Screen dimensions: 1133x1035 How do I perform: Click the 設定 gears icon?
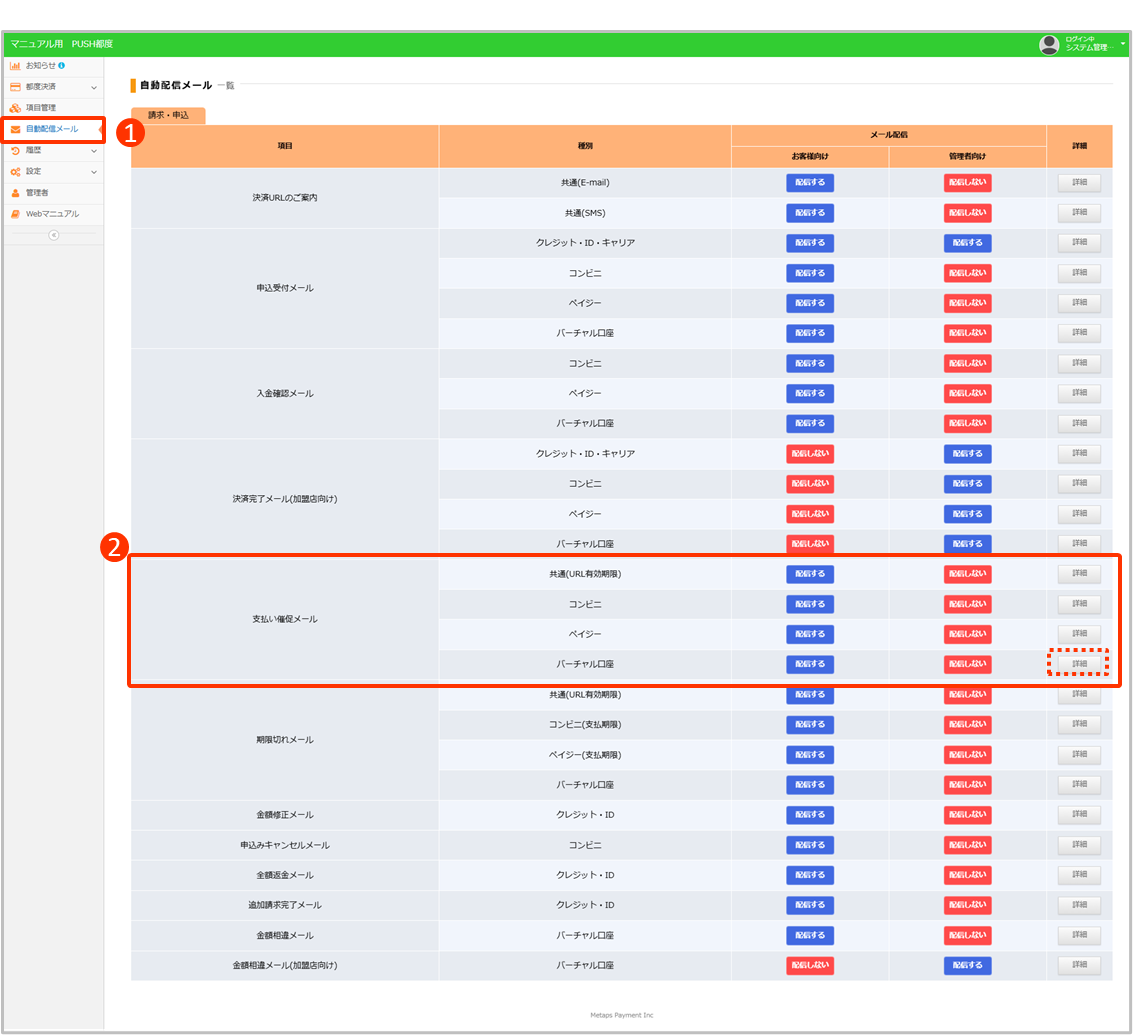15,172
